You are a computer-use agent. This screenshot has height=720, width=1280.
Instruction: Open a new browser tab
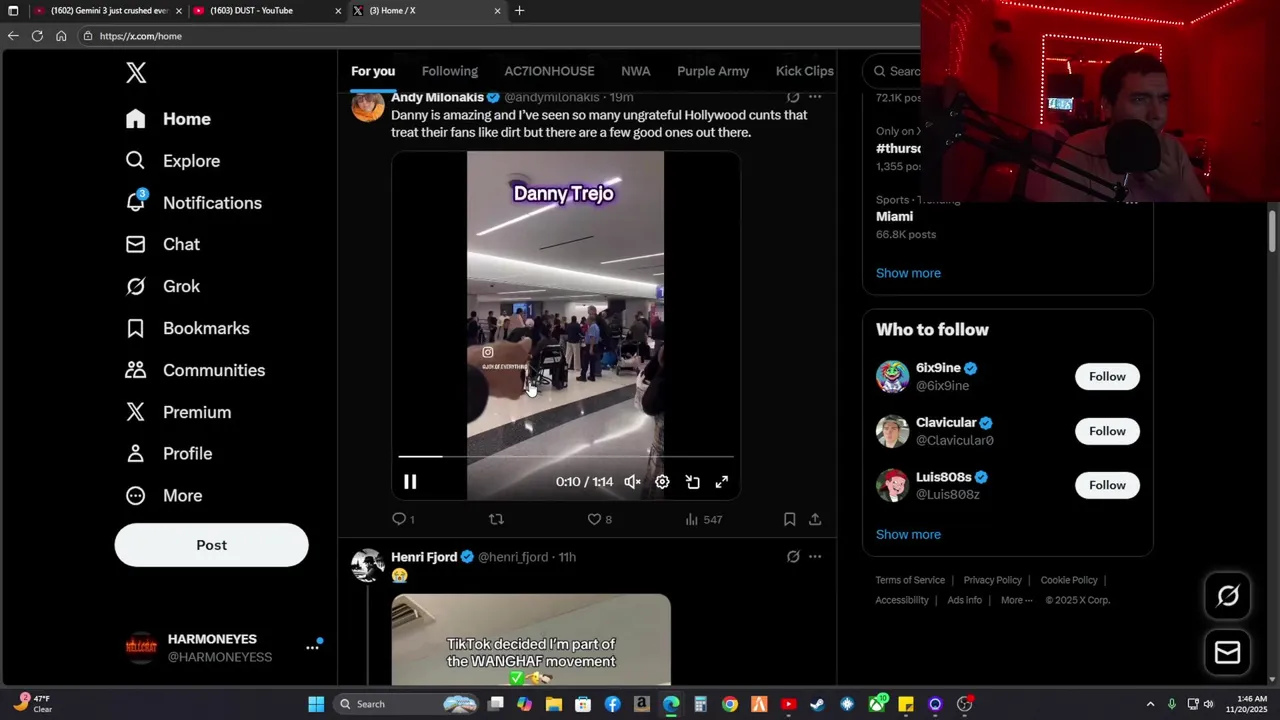[519, 11]
